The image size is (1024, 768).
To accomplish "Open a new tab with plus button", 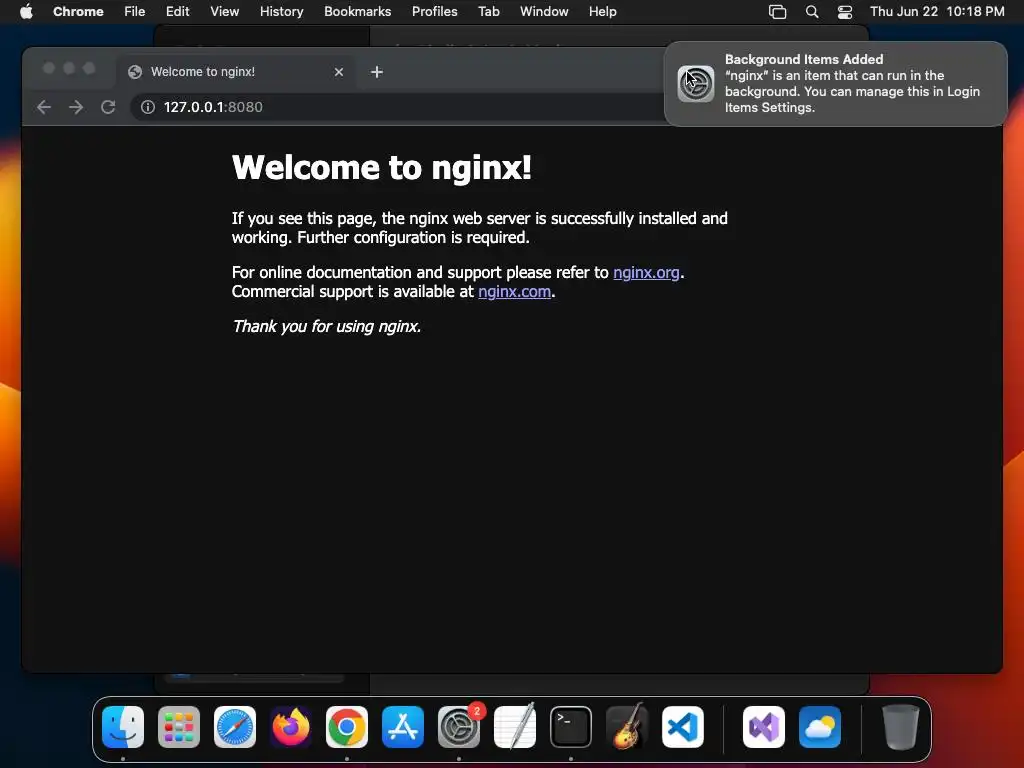I will click(377, 72).
